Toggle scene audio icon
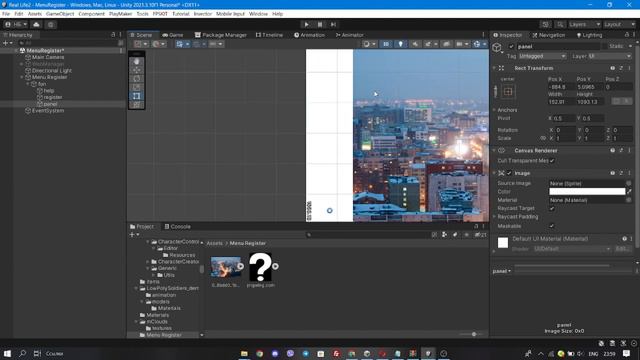Viewport: 640px width, 360px height. tap(415, 44)
